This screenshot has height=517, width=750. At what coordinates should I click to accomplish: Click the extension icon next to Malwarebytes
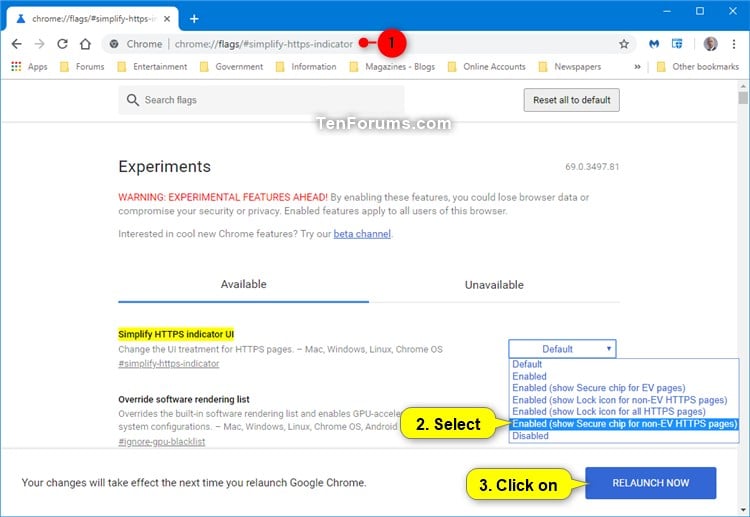click(677, 44)
